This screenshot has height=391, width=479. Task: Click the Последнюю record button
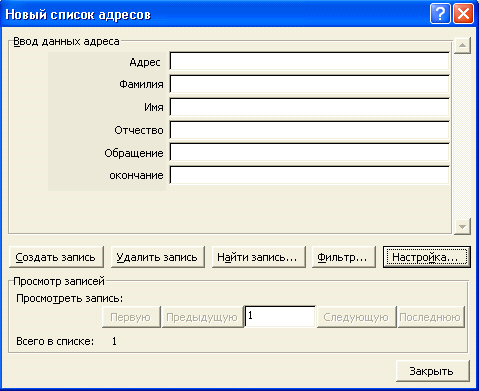click(431, 317)
